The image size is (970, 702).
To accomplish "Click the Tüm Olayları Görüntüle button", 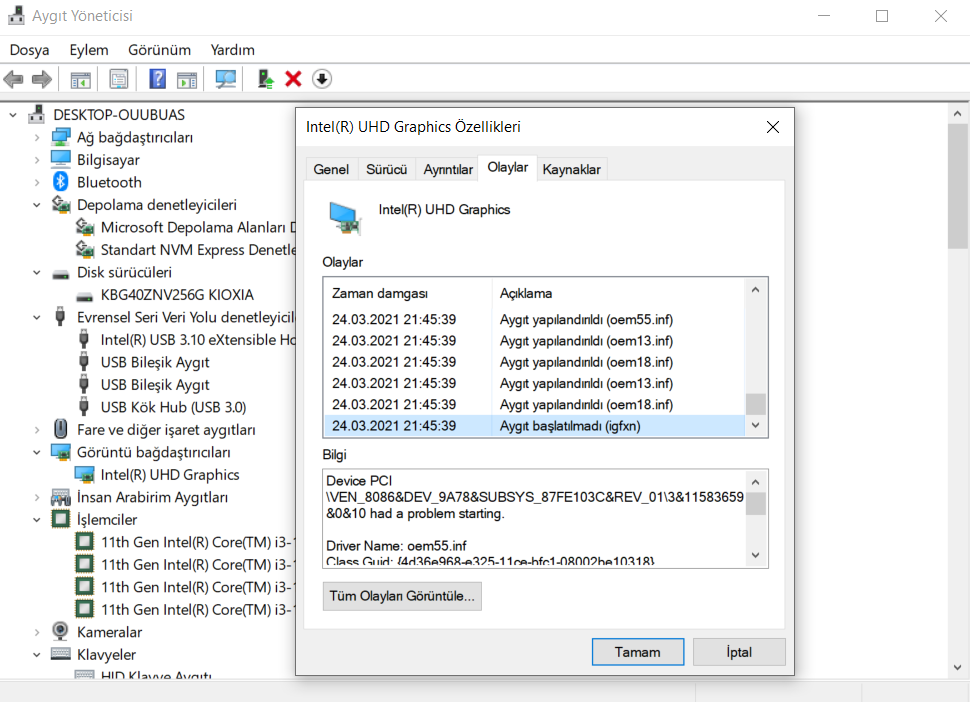I will pos(401,596).
